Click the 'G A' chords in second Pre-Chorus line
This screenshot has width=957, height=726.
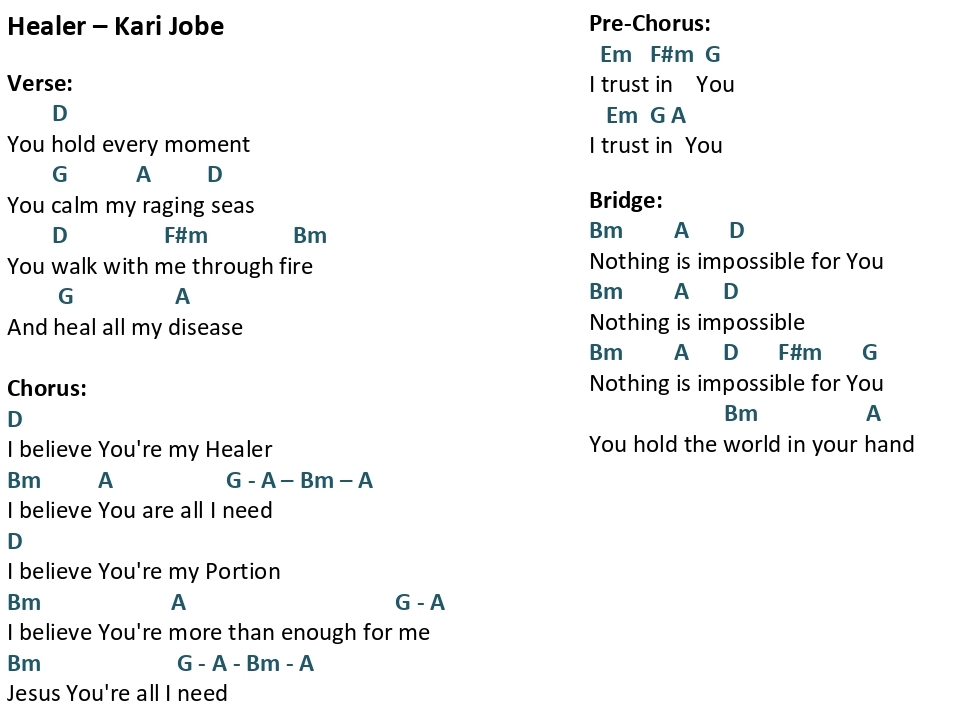[x=668, y=115]
